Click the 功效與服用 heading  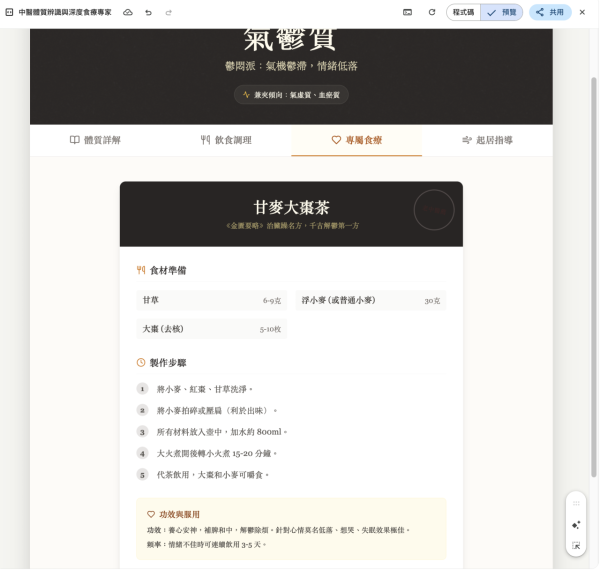pos(179,515)
